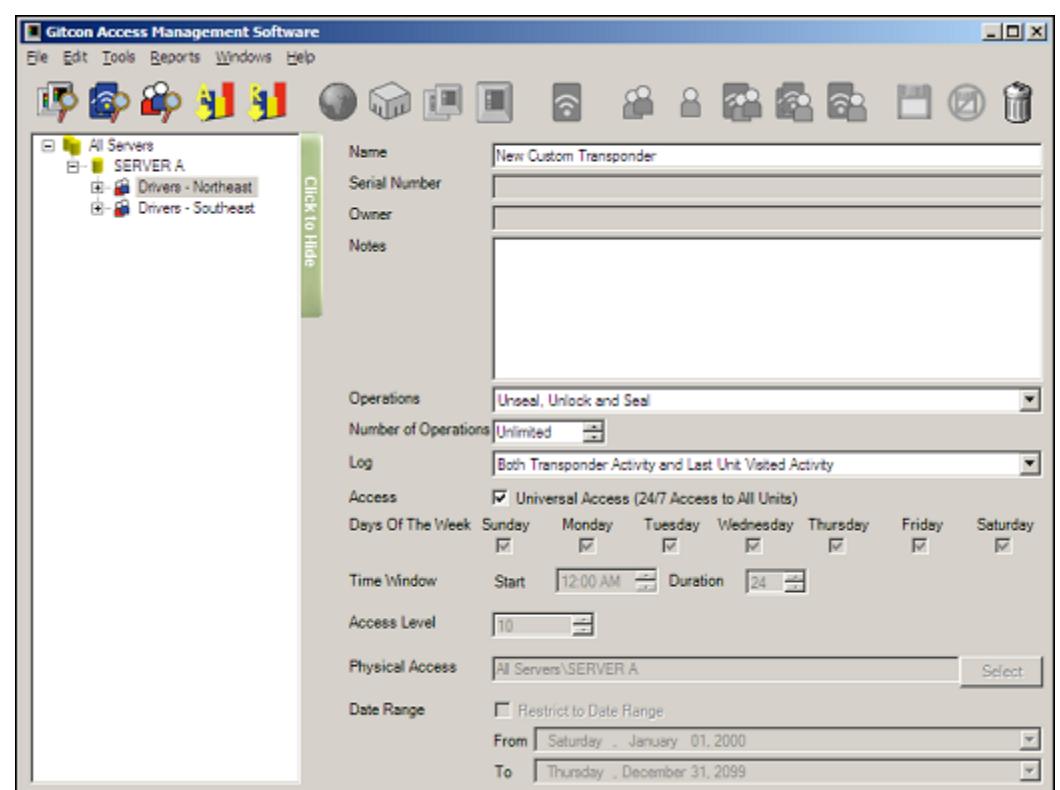Click the Drivers - Northeast group icon
This screenshot has height=790, width=1060.
(x=122, y=187)
